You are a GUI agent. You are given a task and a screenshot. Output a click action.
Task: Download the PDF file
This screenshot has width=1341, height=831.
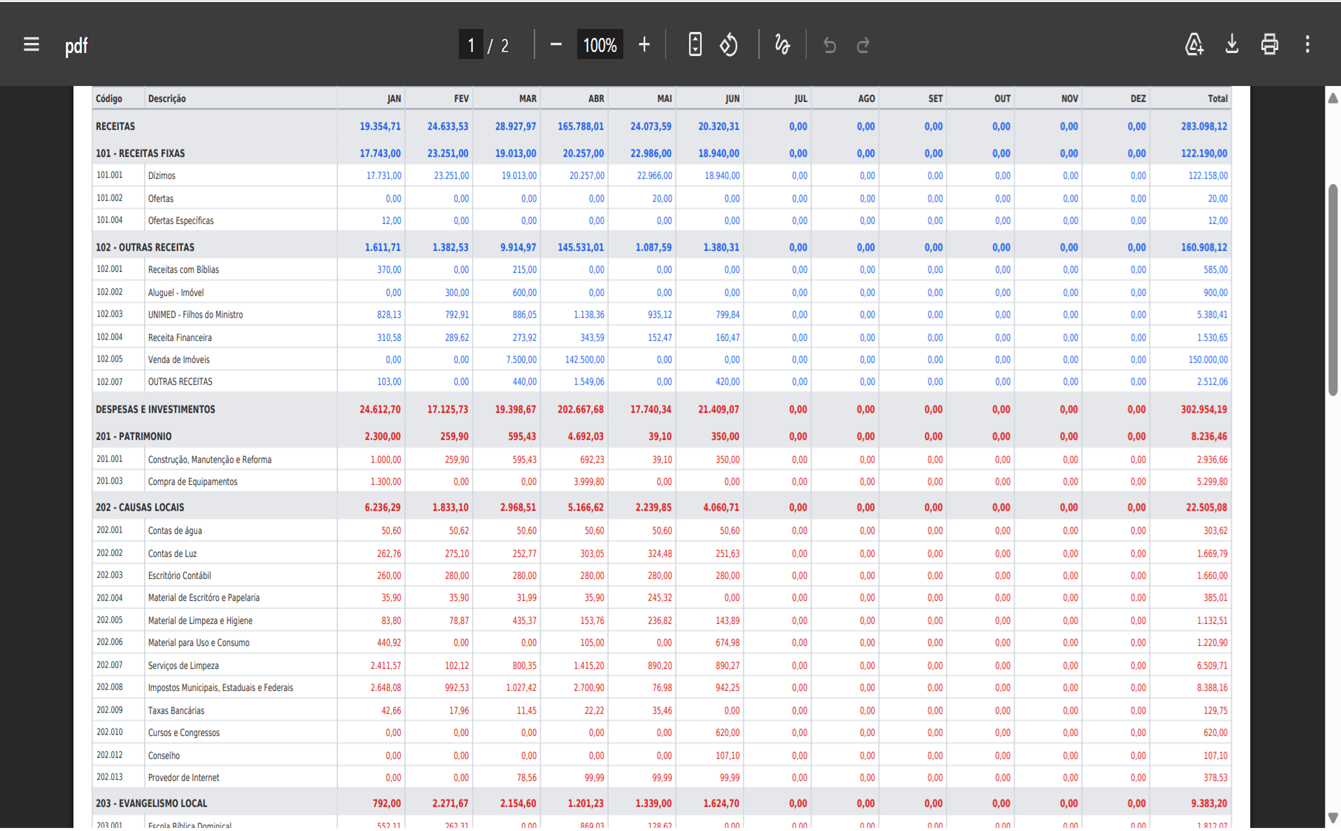1232,45
